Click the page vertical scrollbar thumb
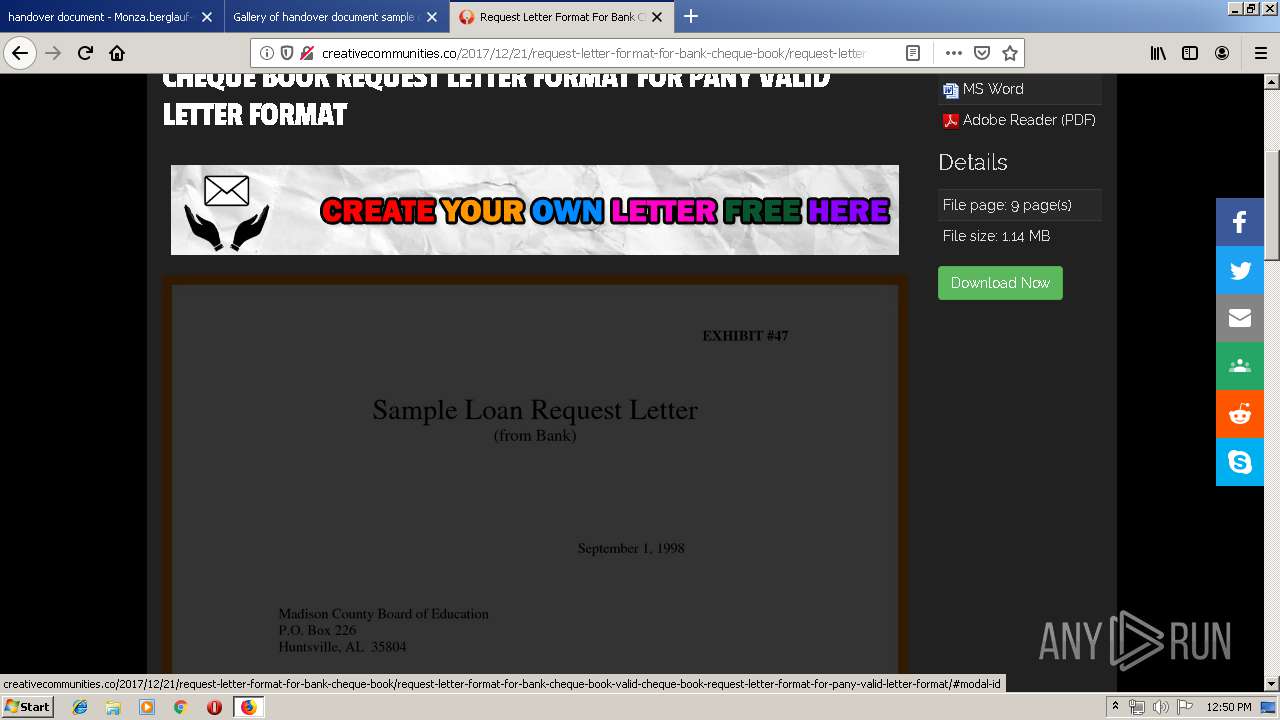This screenshot has width=1280, height=720. [x=1272, y=205]
